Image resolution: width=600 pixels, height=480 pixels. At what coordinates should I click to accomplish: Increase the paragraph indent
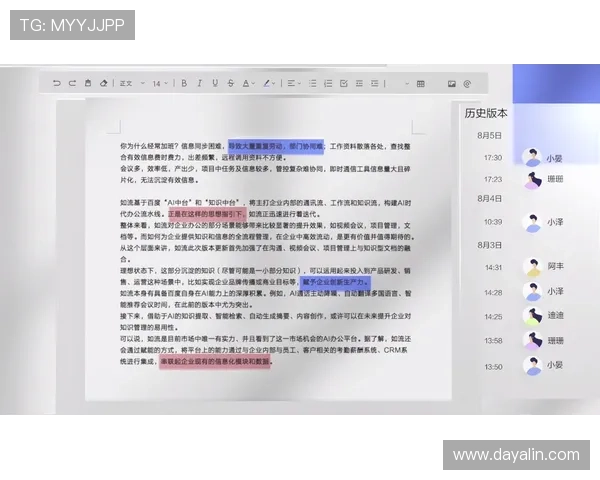tap(374, 83)
